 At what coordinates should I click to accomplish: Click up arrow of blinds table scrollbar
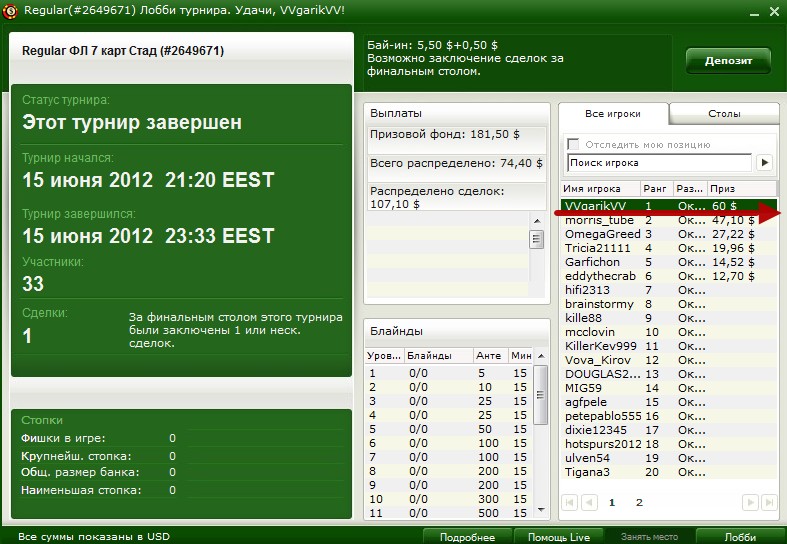541,356
